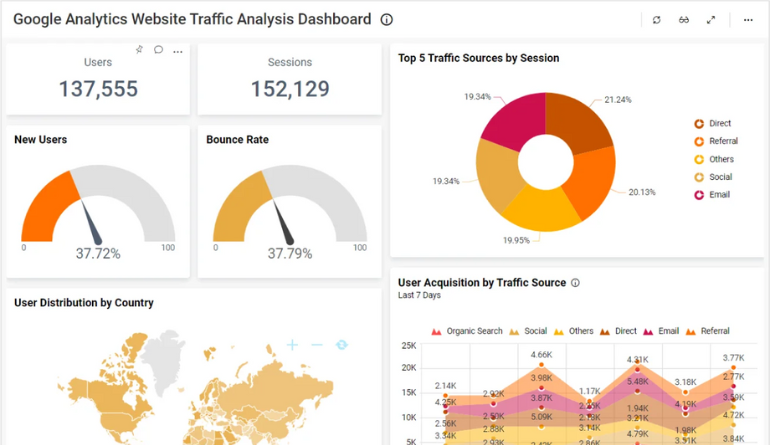Screen dimensions: 770x445
Task: Expand dashboard to fullscreen
Action: [711, 20]
